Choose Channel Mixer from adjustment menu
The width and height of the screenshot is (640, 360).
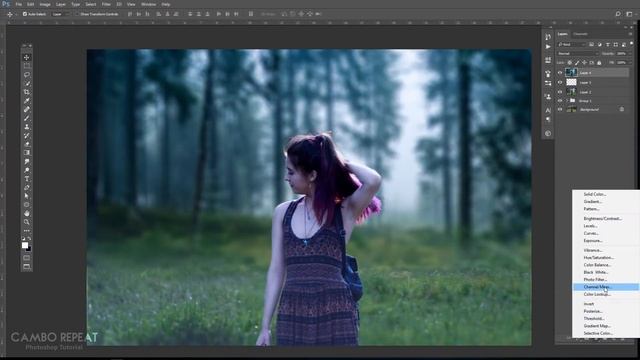coord(606,287)
